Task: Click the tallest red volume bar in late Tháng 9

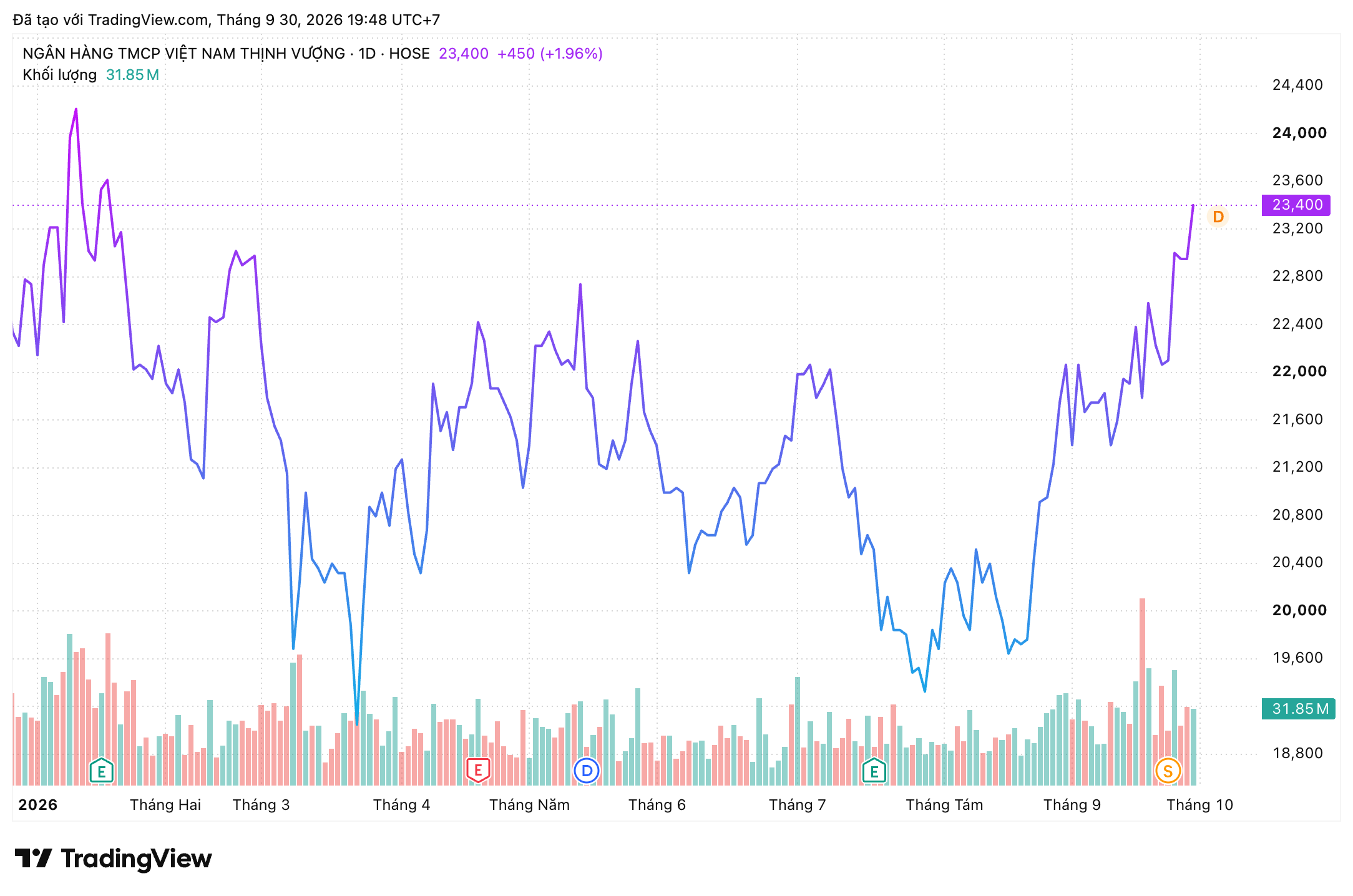Action: tap(1142, 691)
